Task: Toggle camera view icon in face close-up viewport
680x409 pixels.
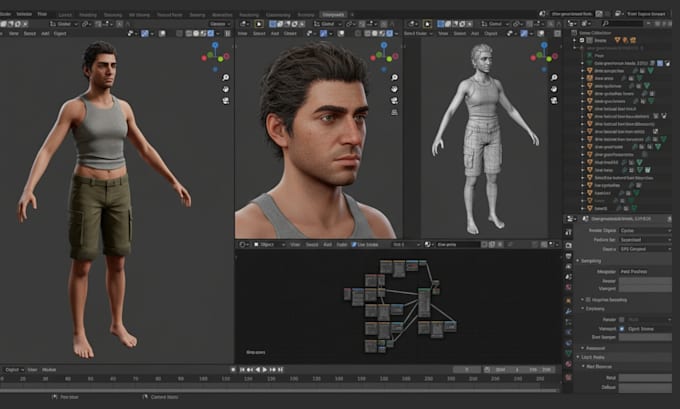Action: [394, 101]
